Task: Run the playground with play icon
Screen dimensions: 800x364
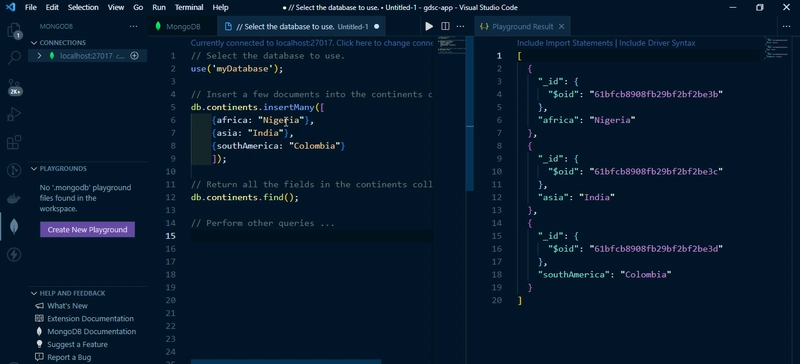Action: pos(429,26)
